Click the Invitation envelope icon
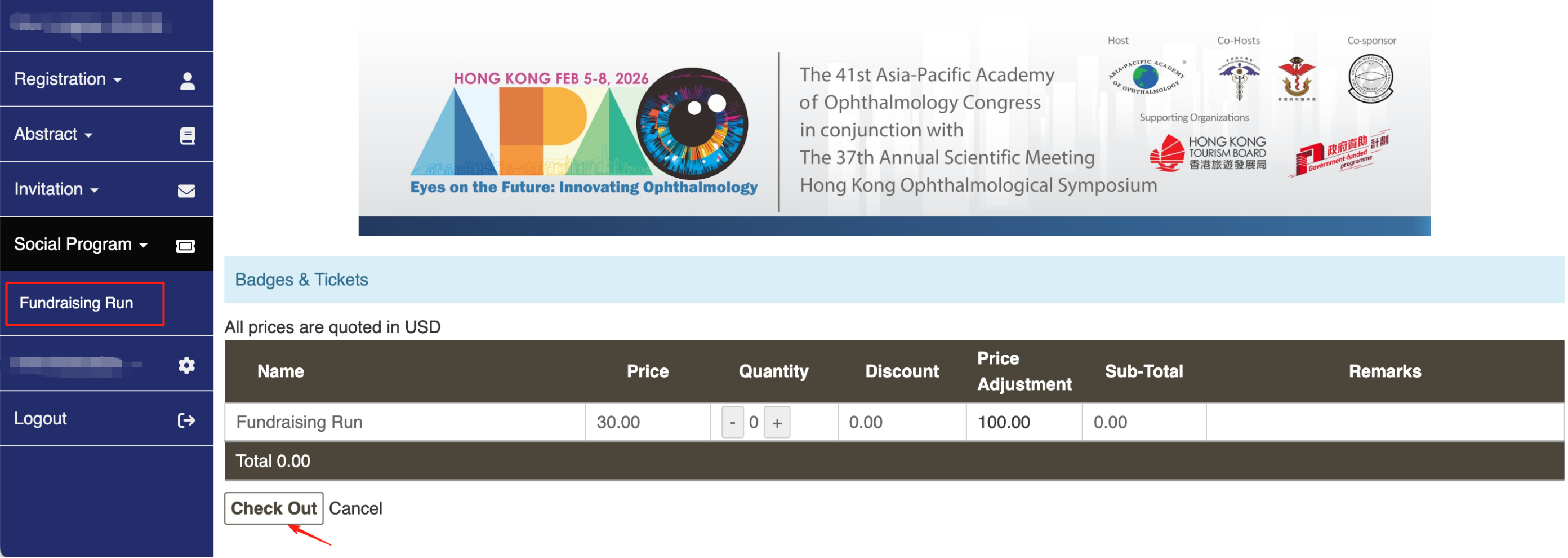 (186, 191)
